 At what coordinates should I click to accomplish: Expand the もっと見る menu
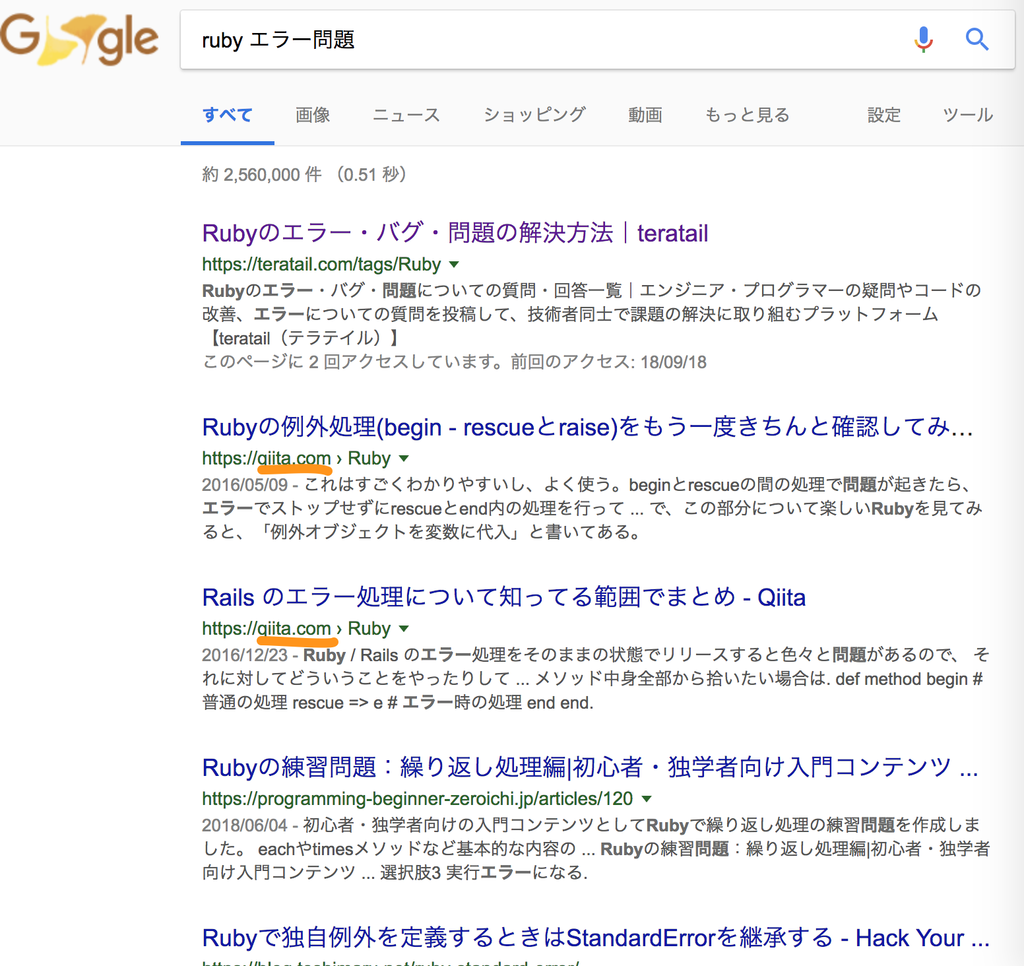point(747,115)
